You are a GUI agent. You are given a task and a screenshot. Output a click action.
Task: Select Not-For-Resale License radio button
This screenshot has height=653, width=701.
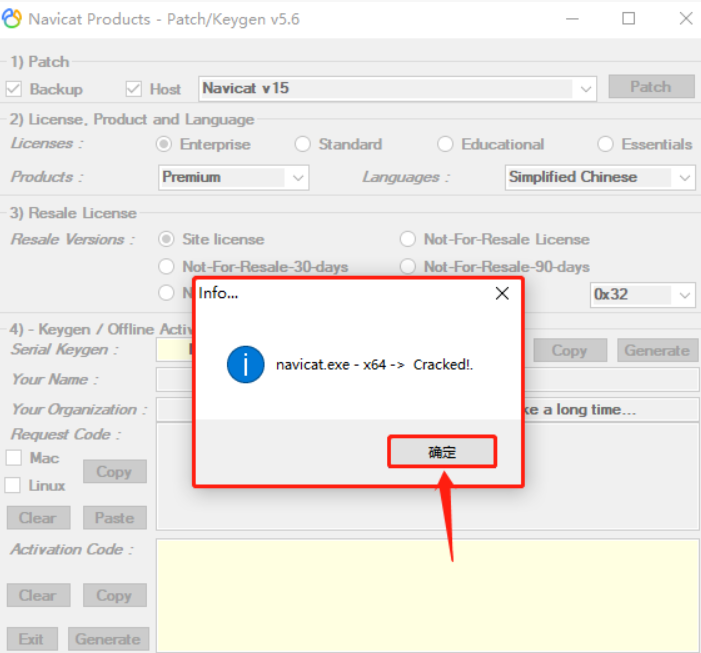[407, 239]
